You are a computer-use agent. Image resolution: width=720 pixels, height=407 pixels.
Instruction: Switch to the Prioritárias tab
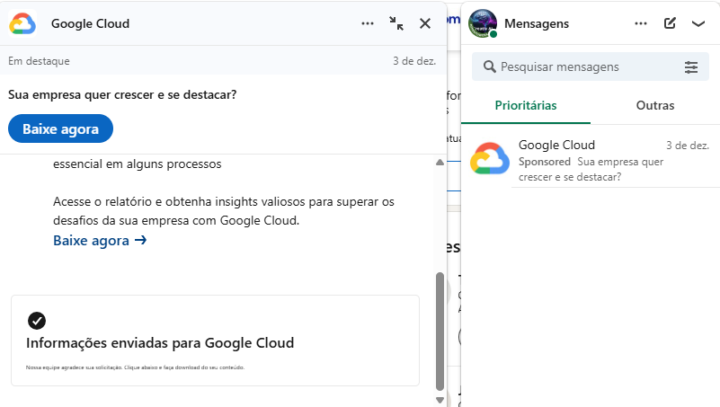526,106
